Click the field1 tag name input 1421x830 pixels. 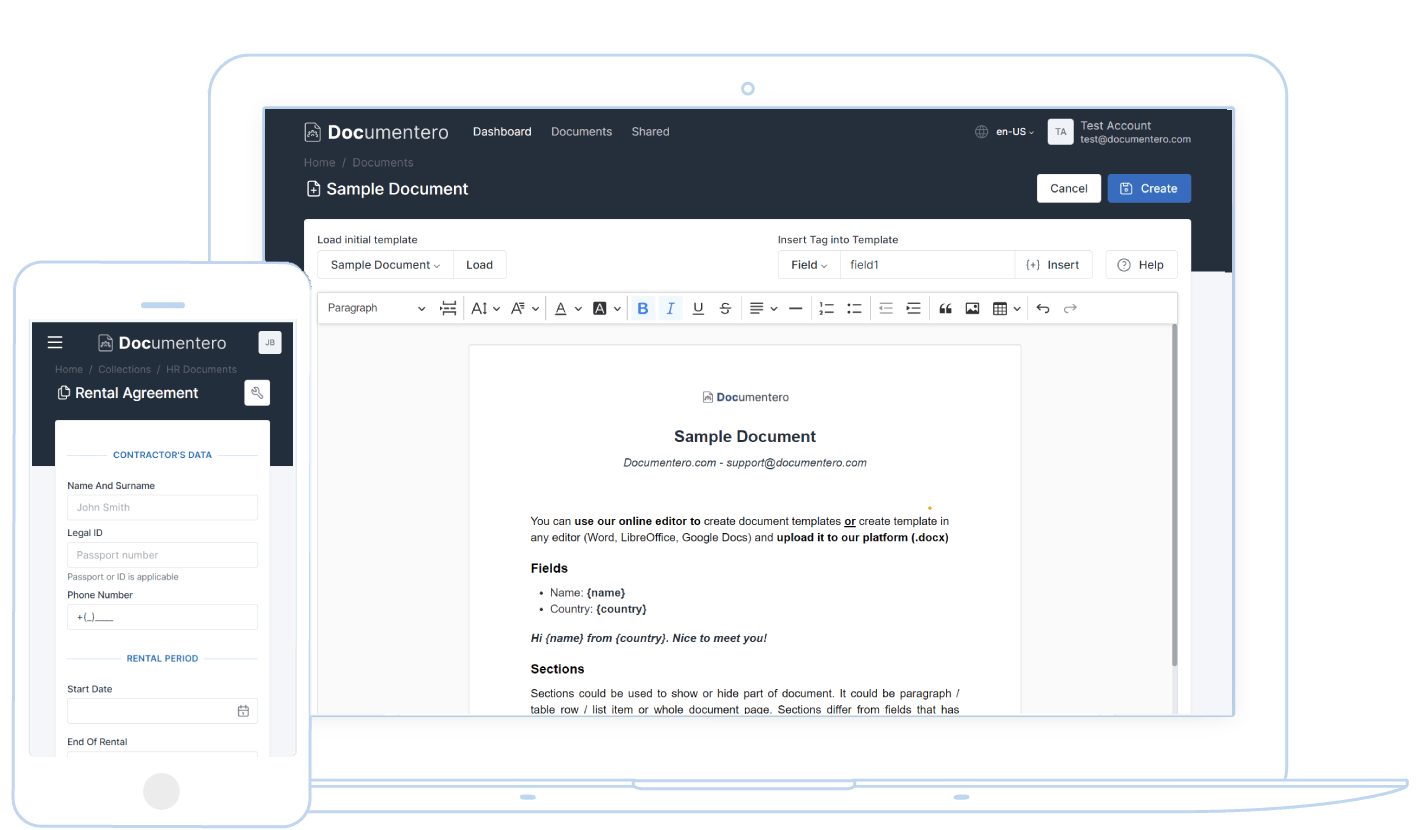tap(927, 265)
